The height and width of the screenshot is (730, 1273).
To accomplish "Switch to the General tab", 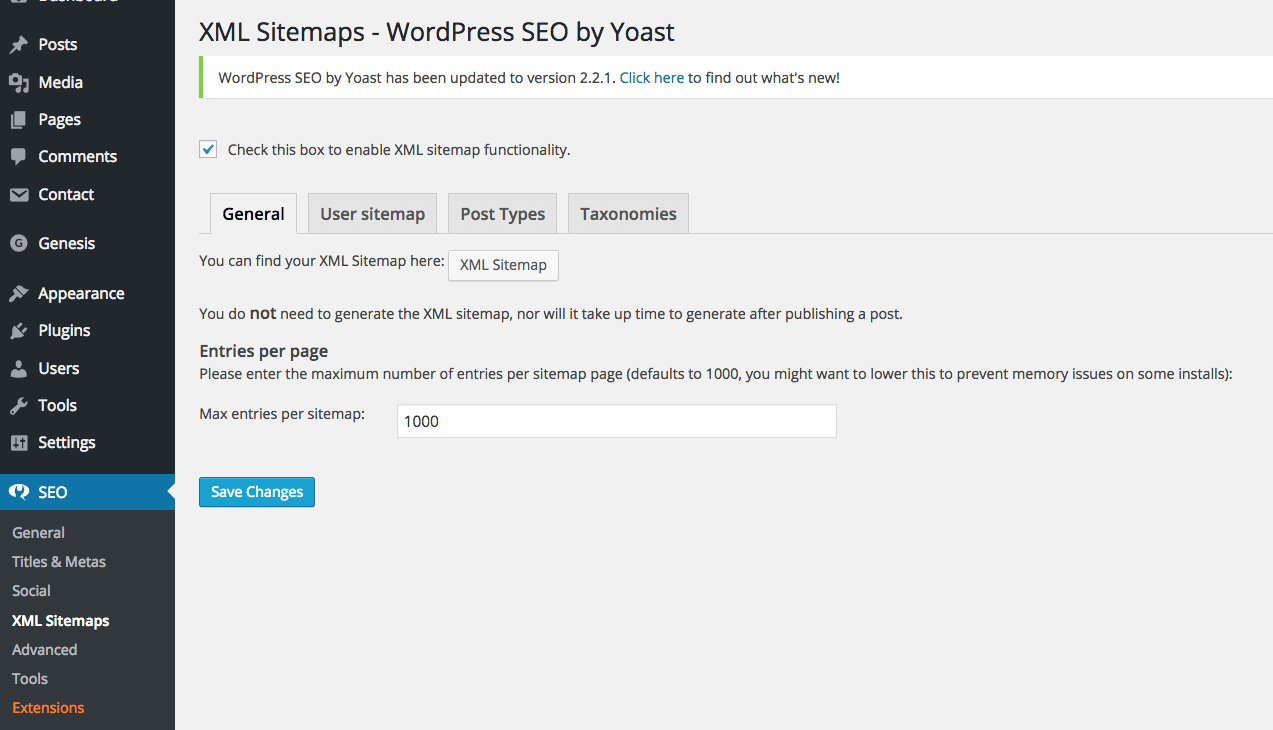I will [253, 214].
